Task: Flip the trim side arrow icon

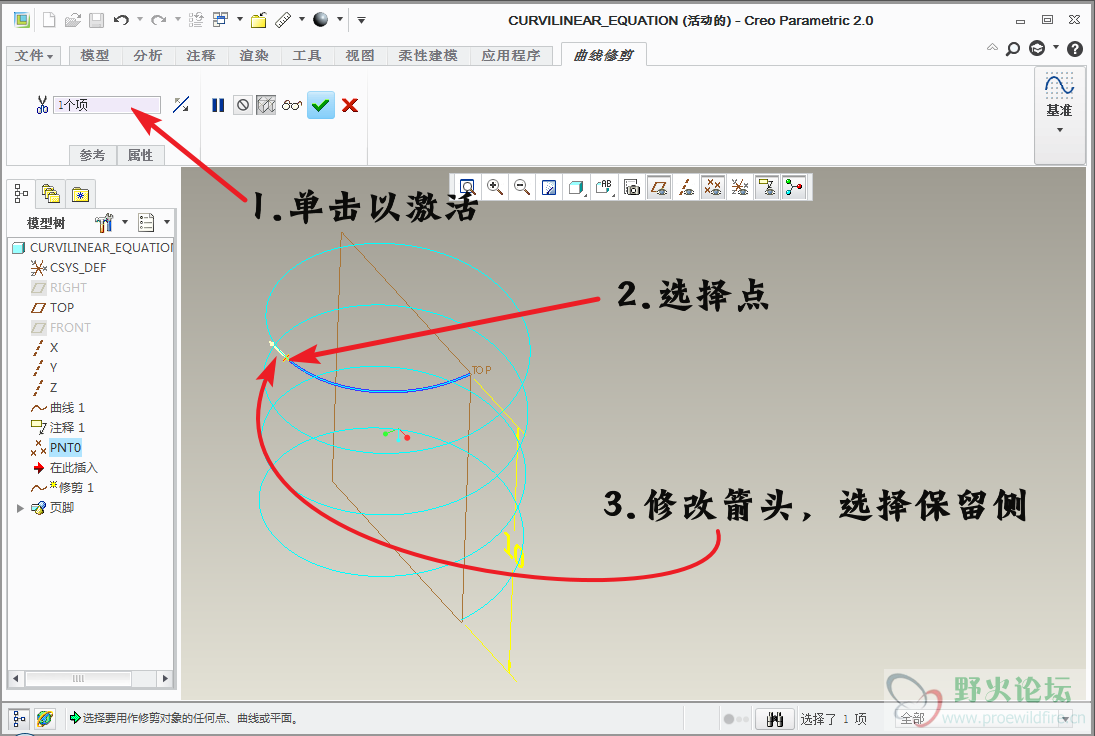Action: [x=181, y=105]
